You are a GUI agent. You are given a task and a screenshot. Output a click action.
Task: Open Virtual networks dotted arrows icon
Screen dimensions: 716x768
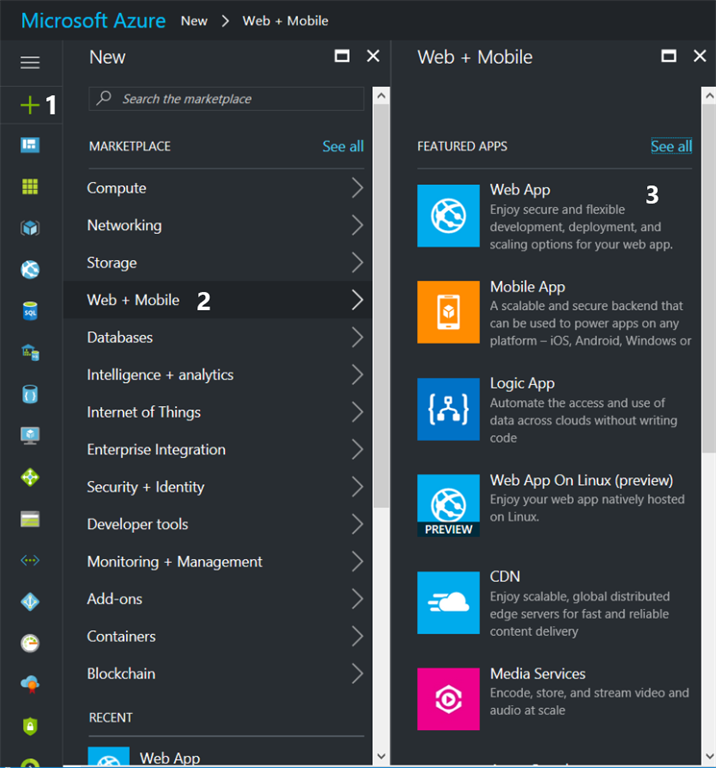[30, 560]
